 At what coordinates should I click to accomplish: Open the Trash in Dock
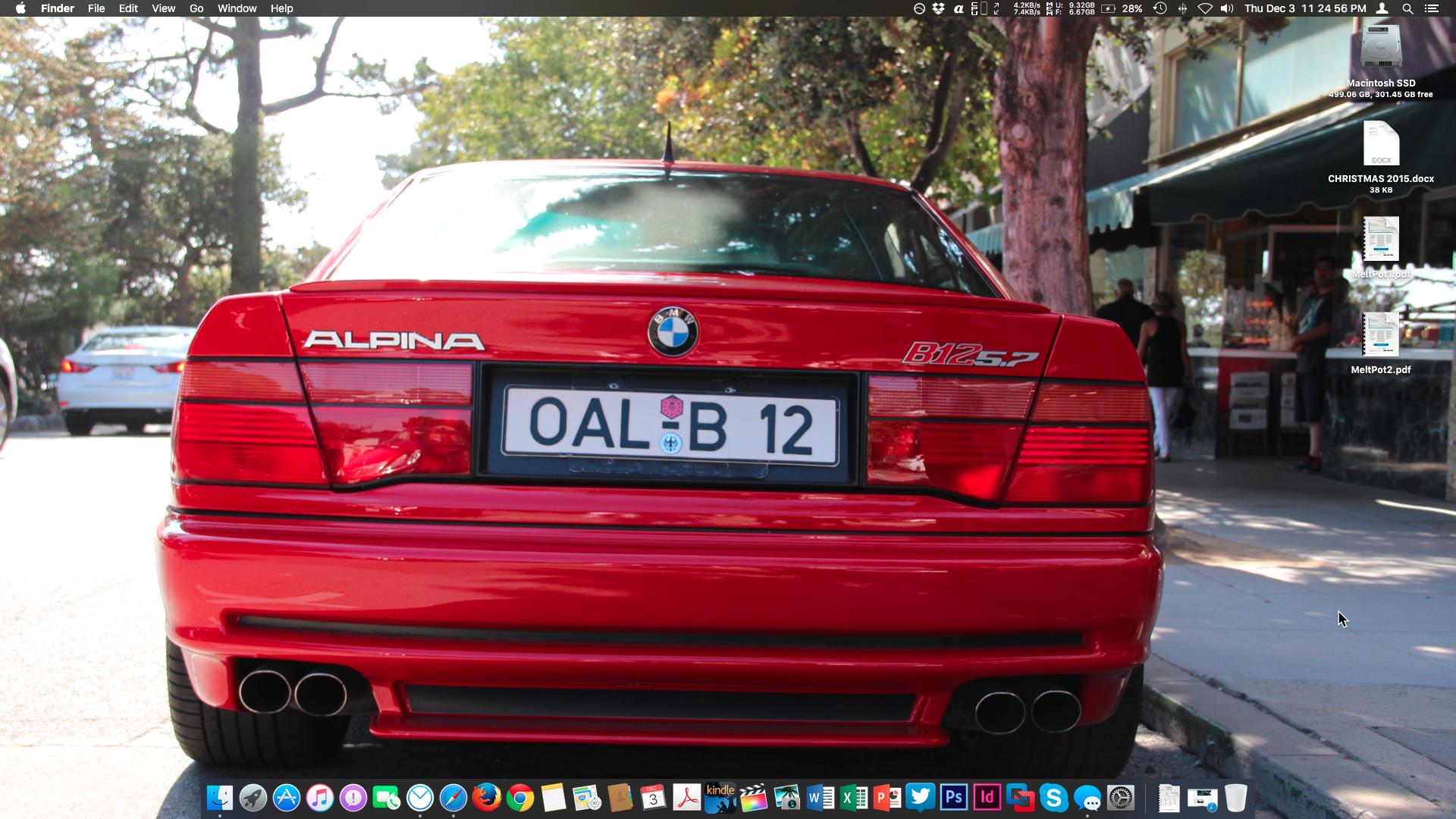[1236, 798]
